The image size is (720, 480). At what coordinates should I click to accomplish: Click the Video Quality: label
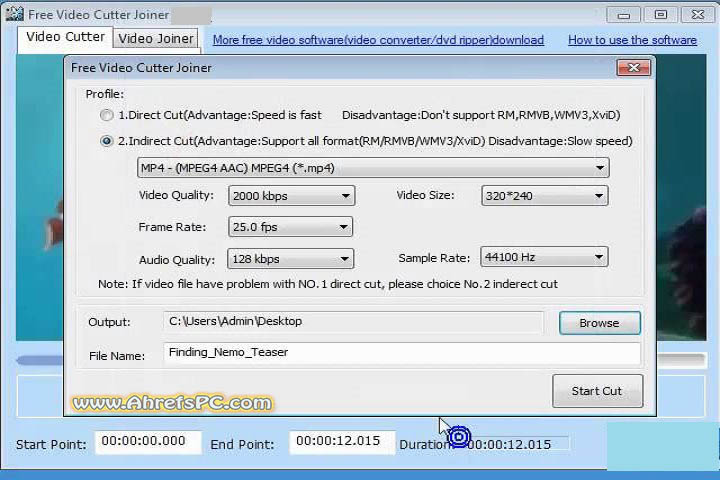[176, 195]
